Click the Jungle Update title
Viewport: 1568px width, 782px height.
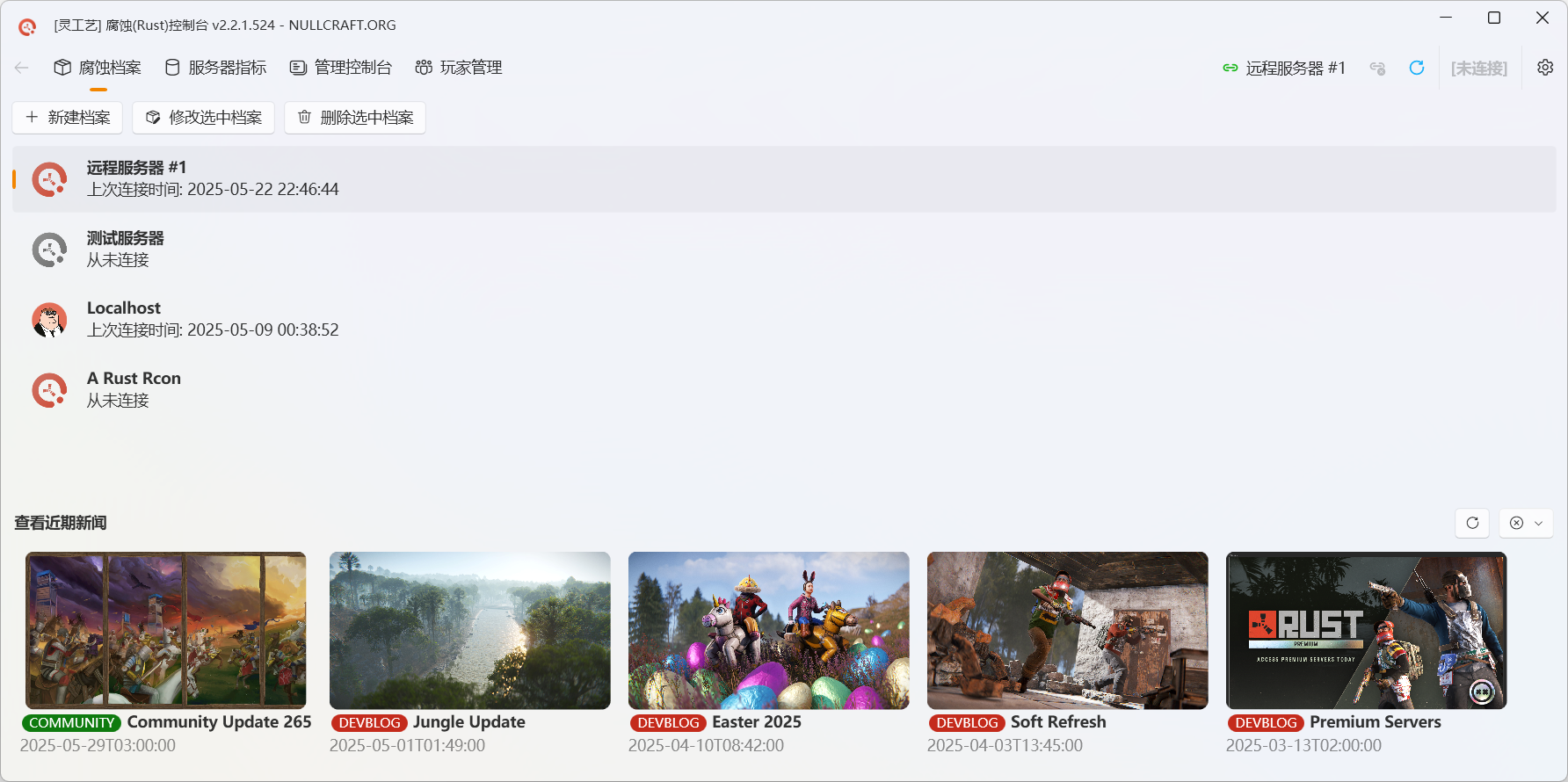[469, 722]
